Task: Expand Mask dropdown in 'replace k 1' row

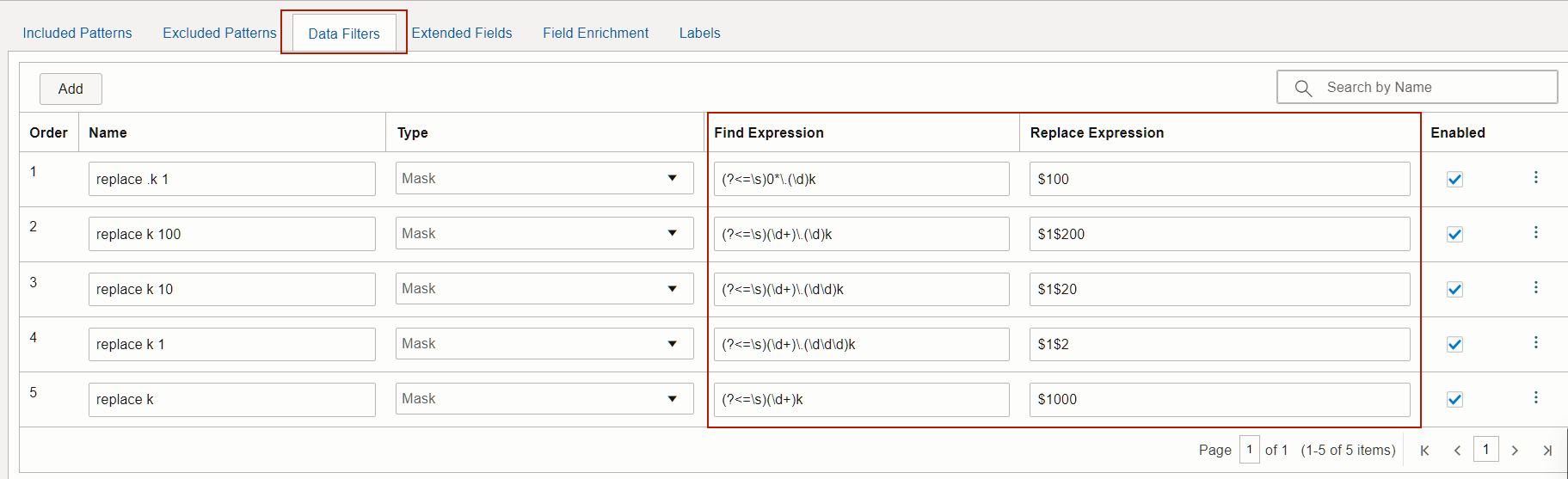Action: [x=544, y=343]
